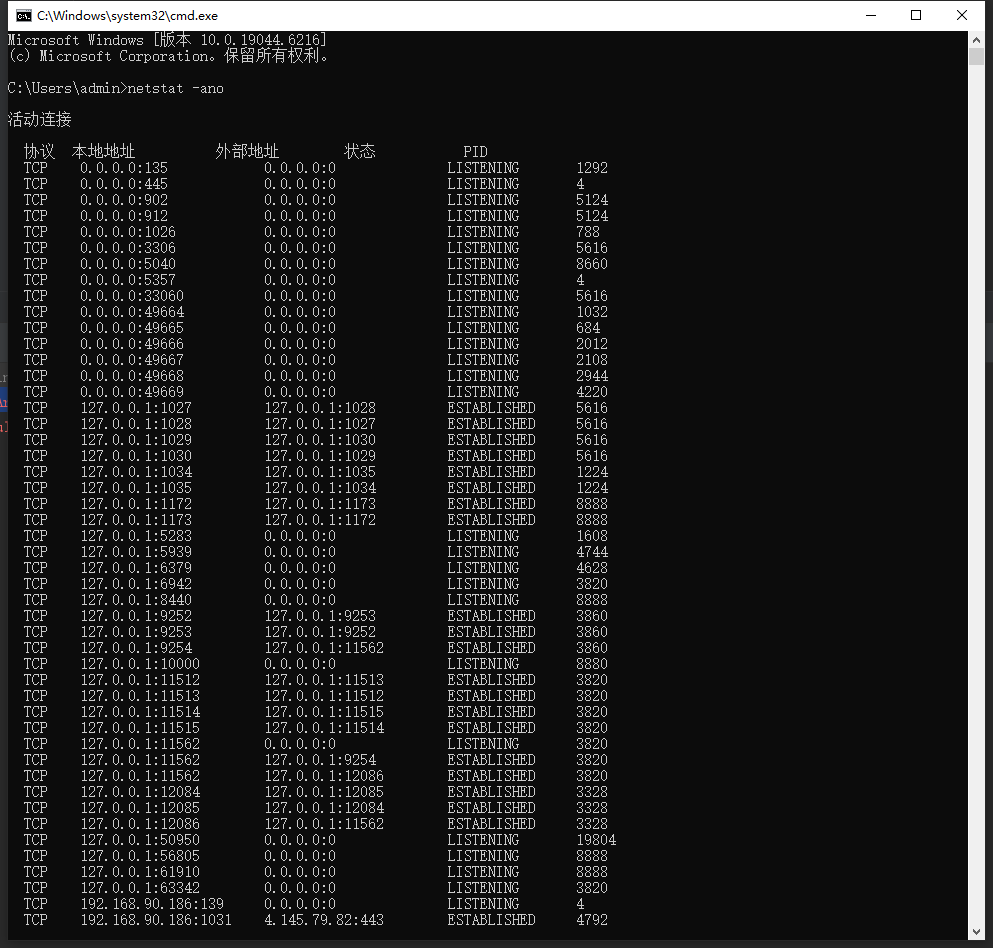Click PID value '4744'
This screenshot has height=948, width=993.
tap(591, 552)
